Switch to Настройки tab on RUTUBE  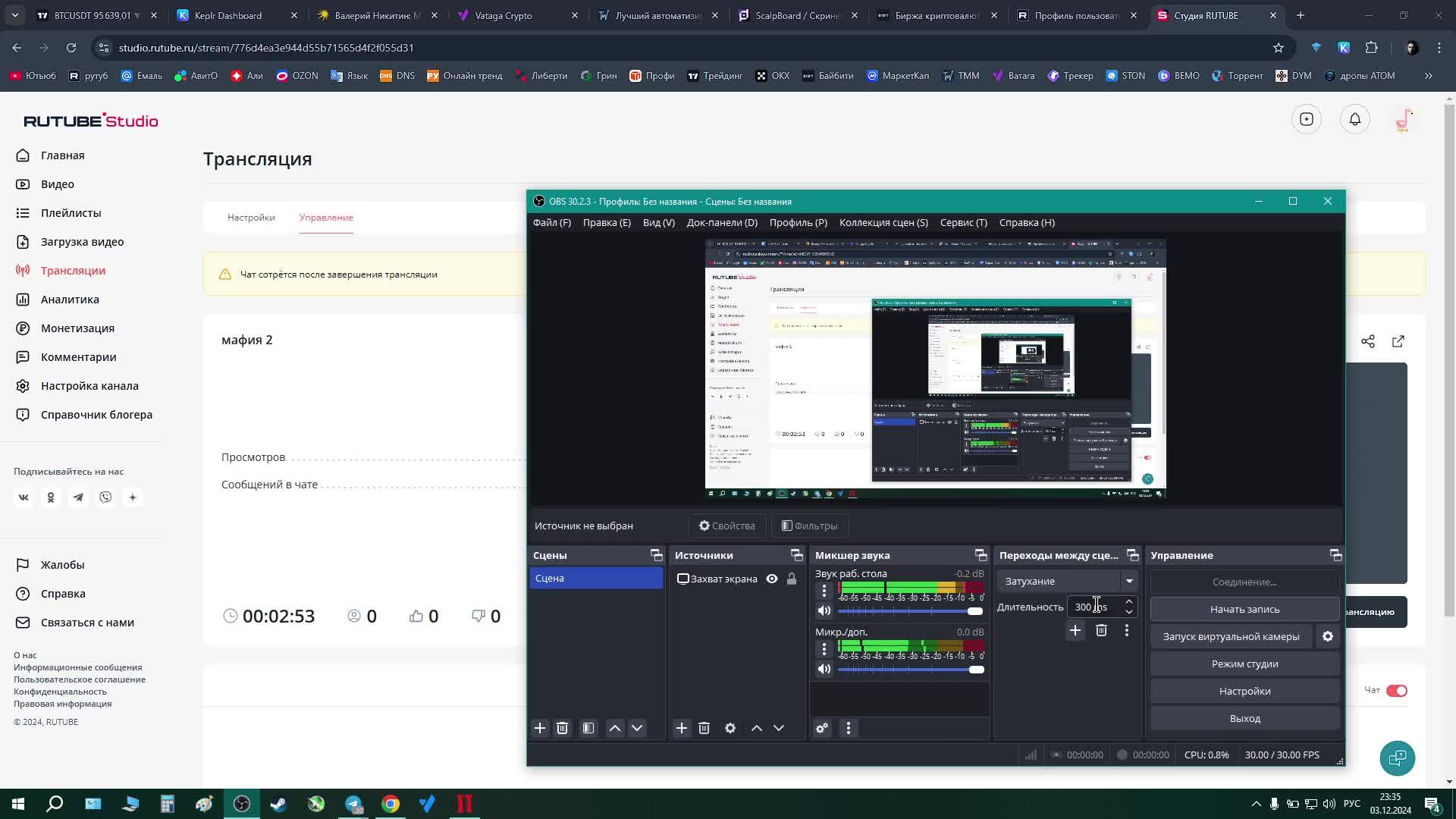pos(251,218)
